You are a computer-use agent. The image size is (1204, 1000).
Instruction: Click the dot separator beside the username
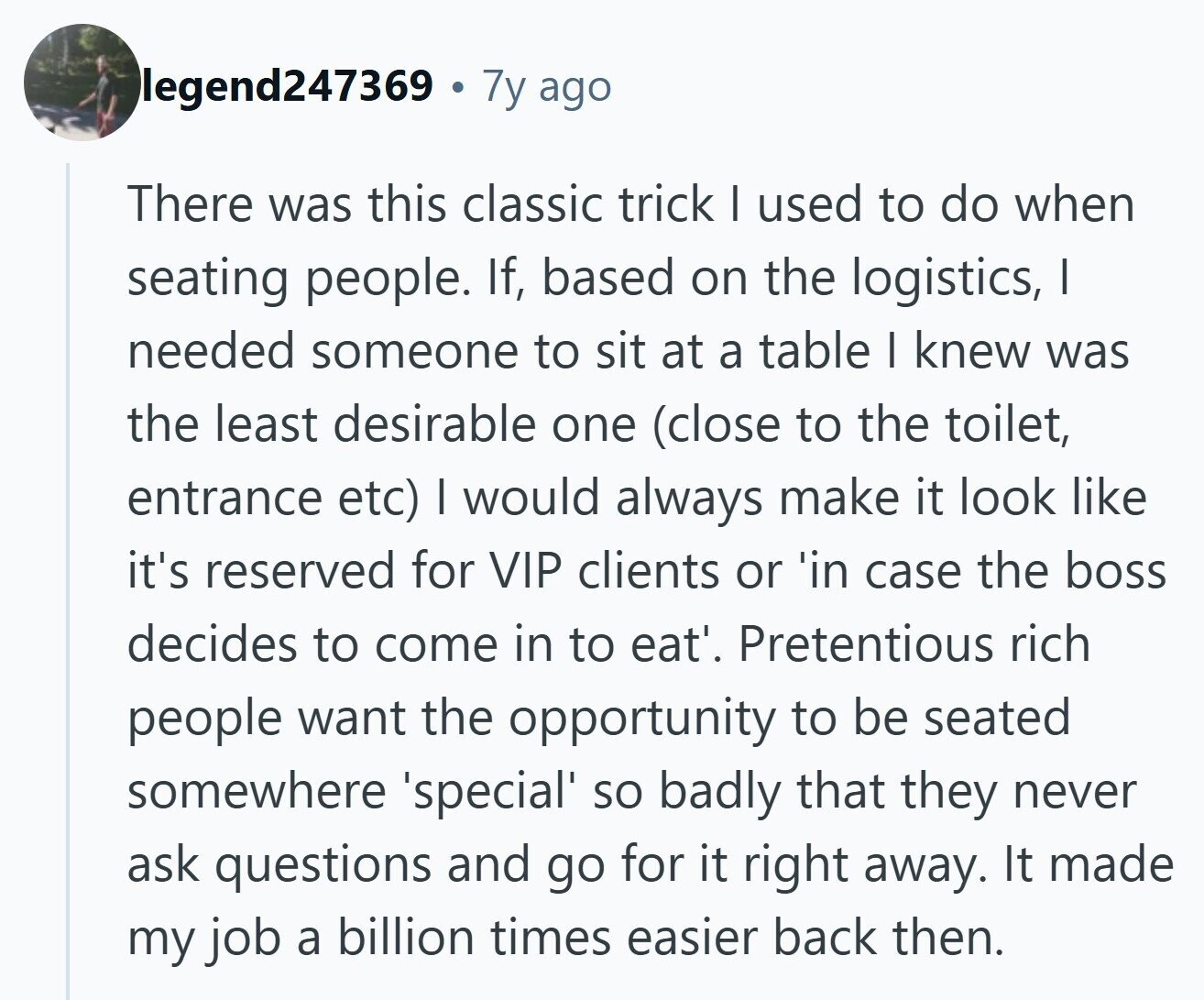(x=457, y=87)
